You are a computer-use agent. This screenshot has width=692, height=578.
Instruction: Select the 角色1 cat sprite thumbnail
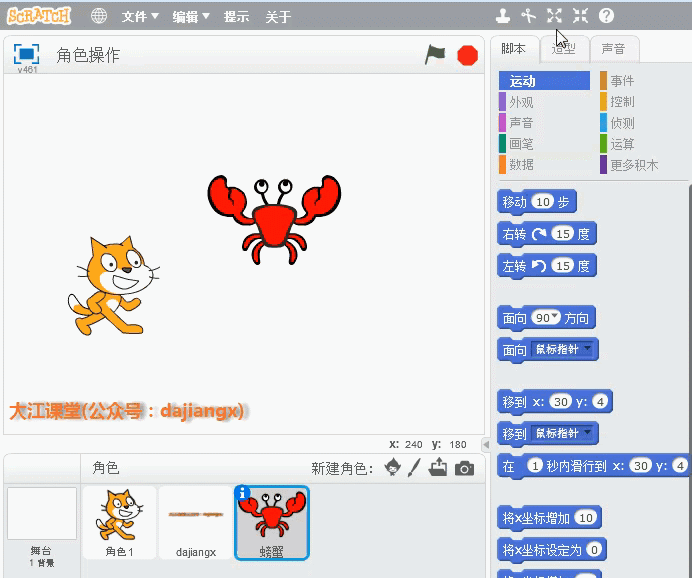pos(119,522)
